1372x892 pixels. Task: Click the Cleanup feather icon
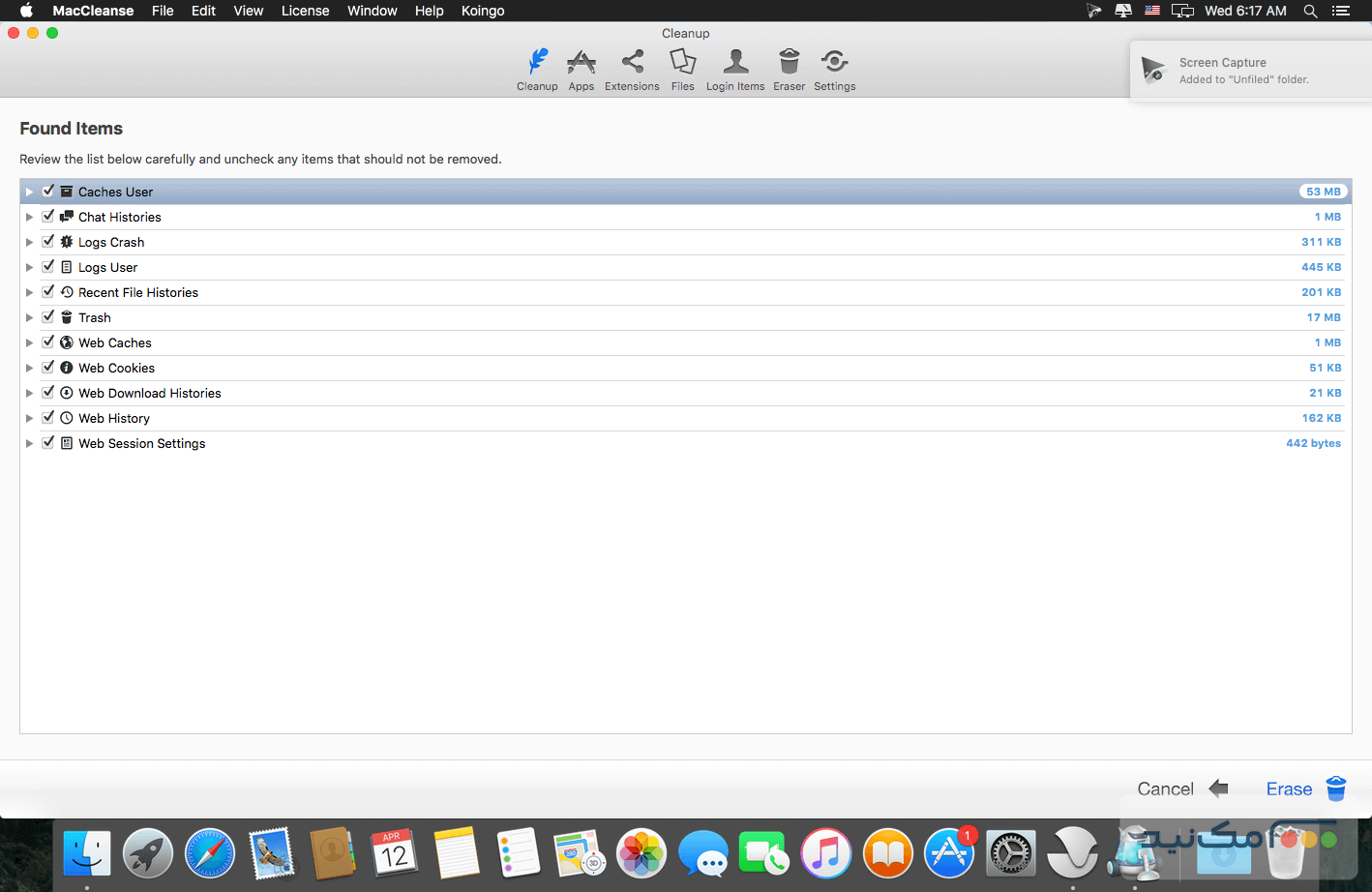(537, 63)
